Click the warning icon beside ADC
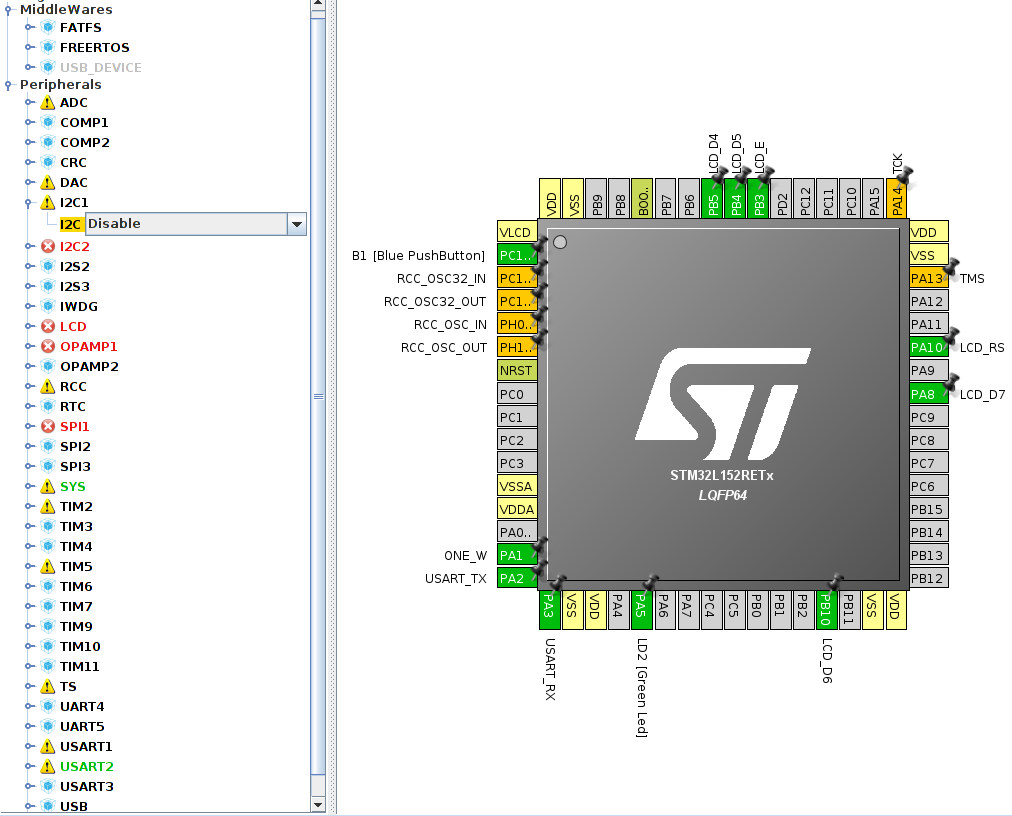This screenshot has height=816, width=1012. click(47, 103)
